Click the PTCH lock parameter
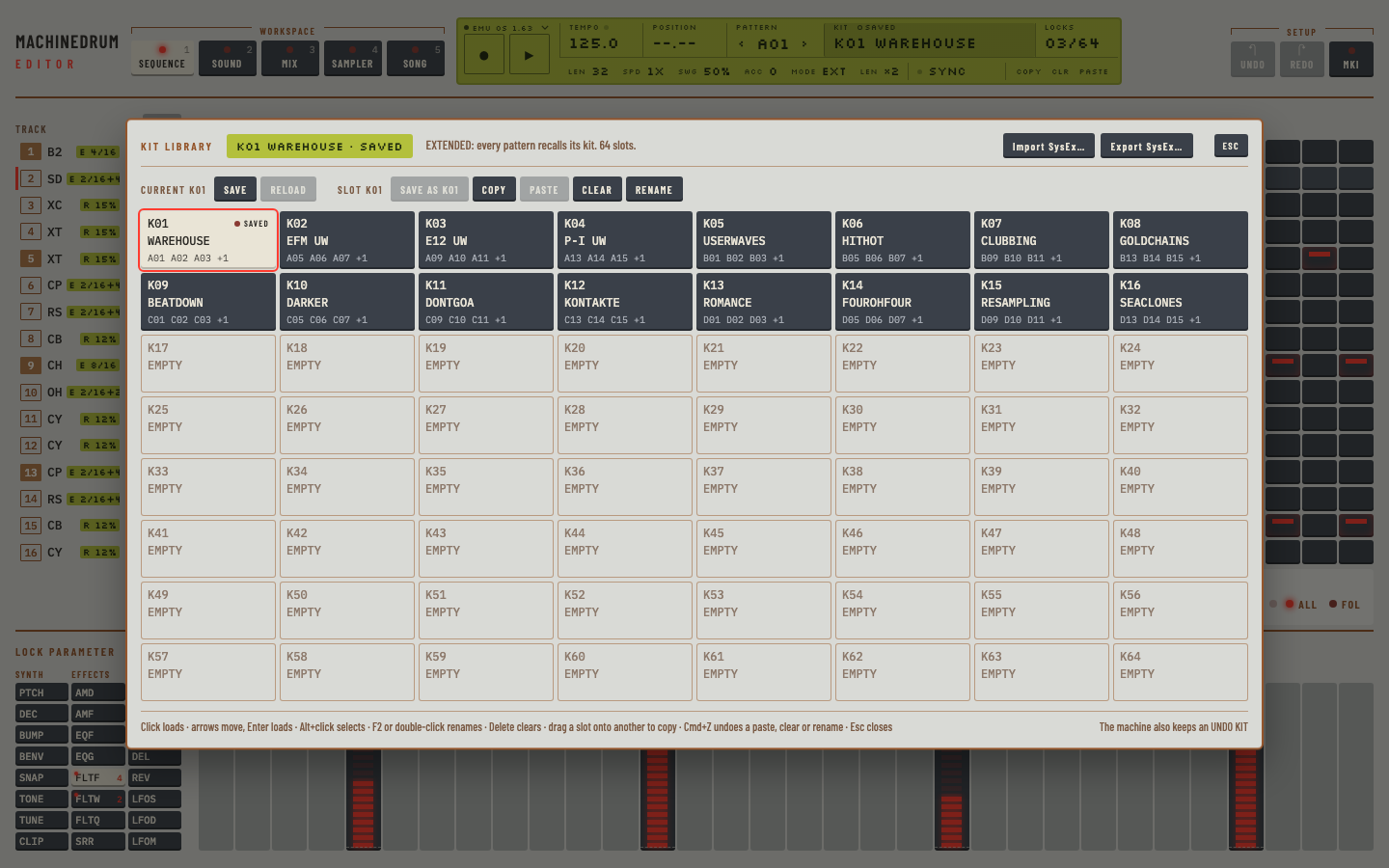Screen dimensions: 1389x868 (x=41, y=692)
